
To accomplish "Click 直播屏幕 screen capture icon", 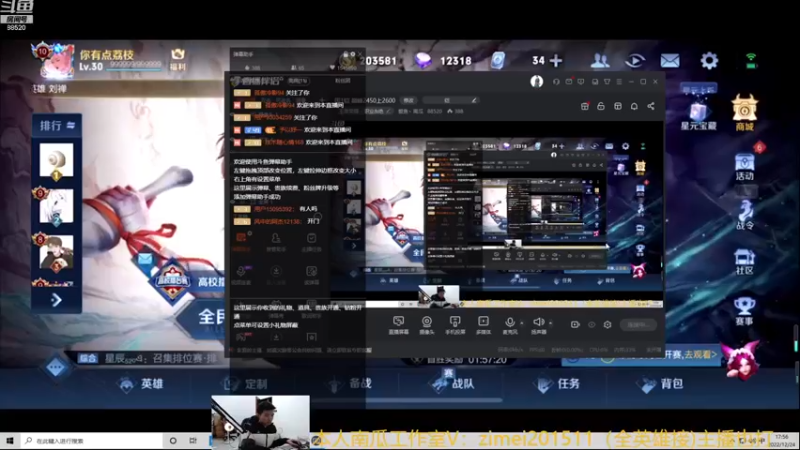I will 398,324.
